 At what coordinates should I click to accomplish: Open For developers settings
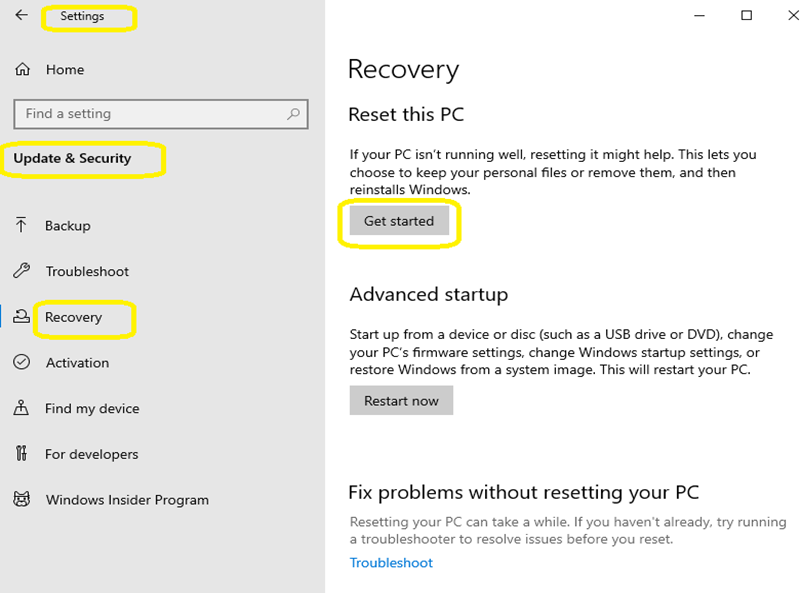[91, 454]
